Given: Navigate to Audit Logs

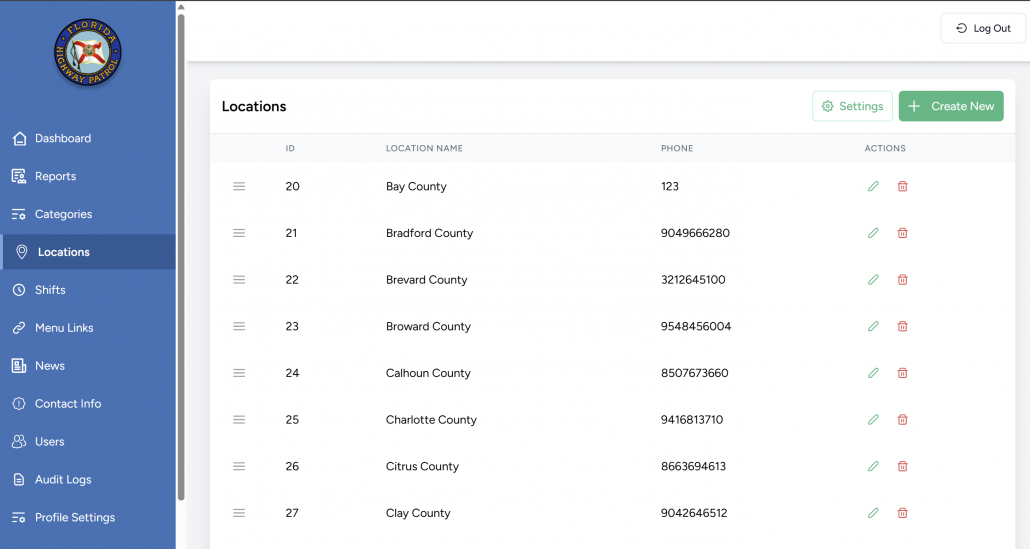Looking at the screenshot, I should point(63,479).
